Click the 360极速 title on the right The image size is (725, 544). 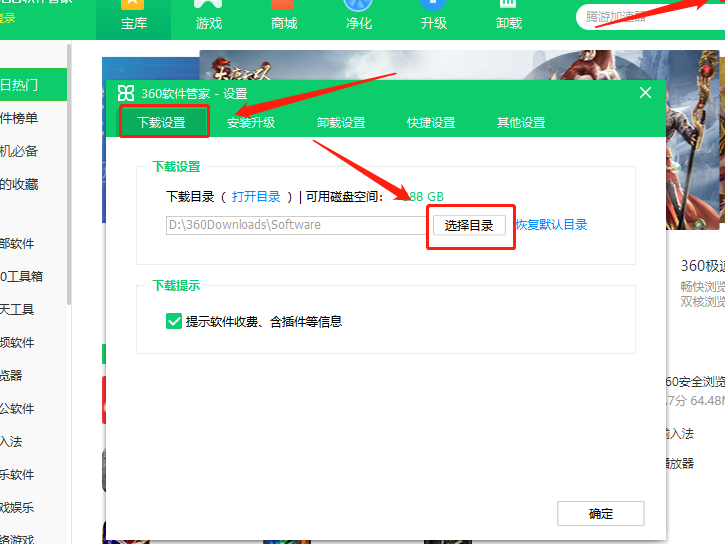(703, 266)
